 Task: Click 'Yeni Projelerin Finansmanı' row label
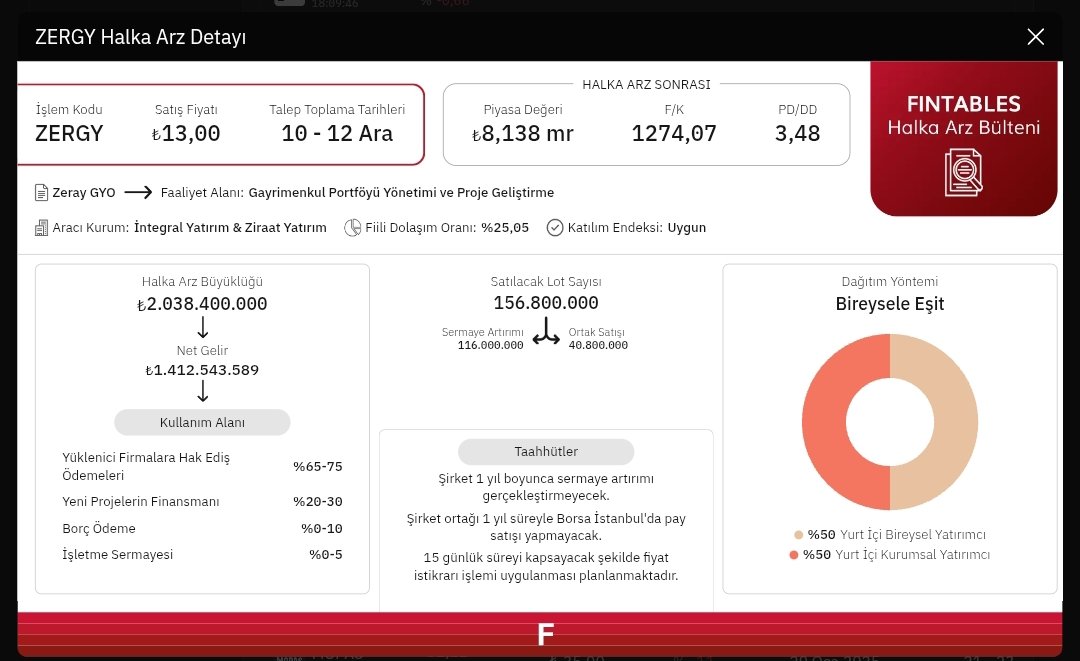pos(141,502)
